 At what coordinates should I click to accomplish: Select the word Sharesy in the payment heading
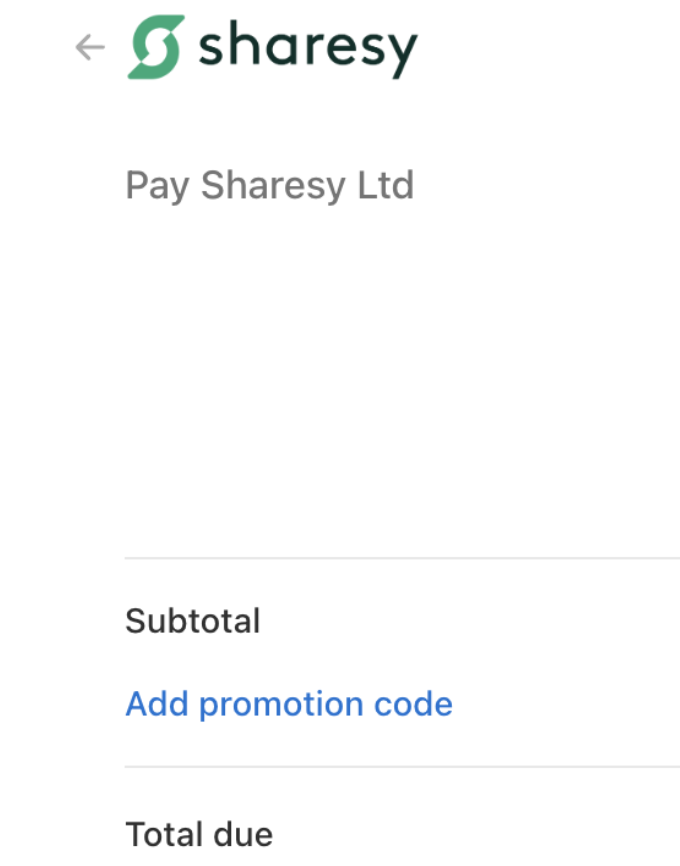pos(273,187)
